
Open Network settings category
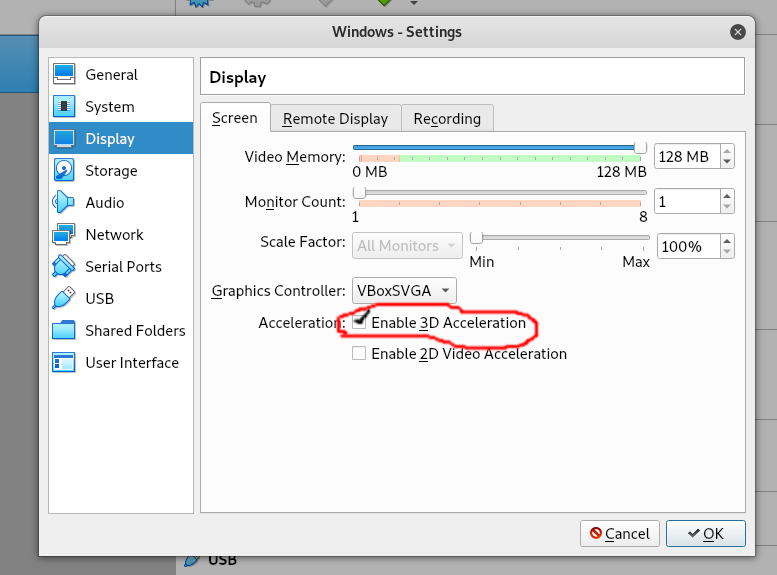click(121, 234)
